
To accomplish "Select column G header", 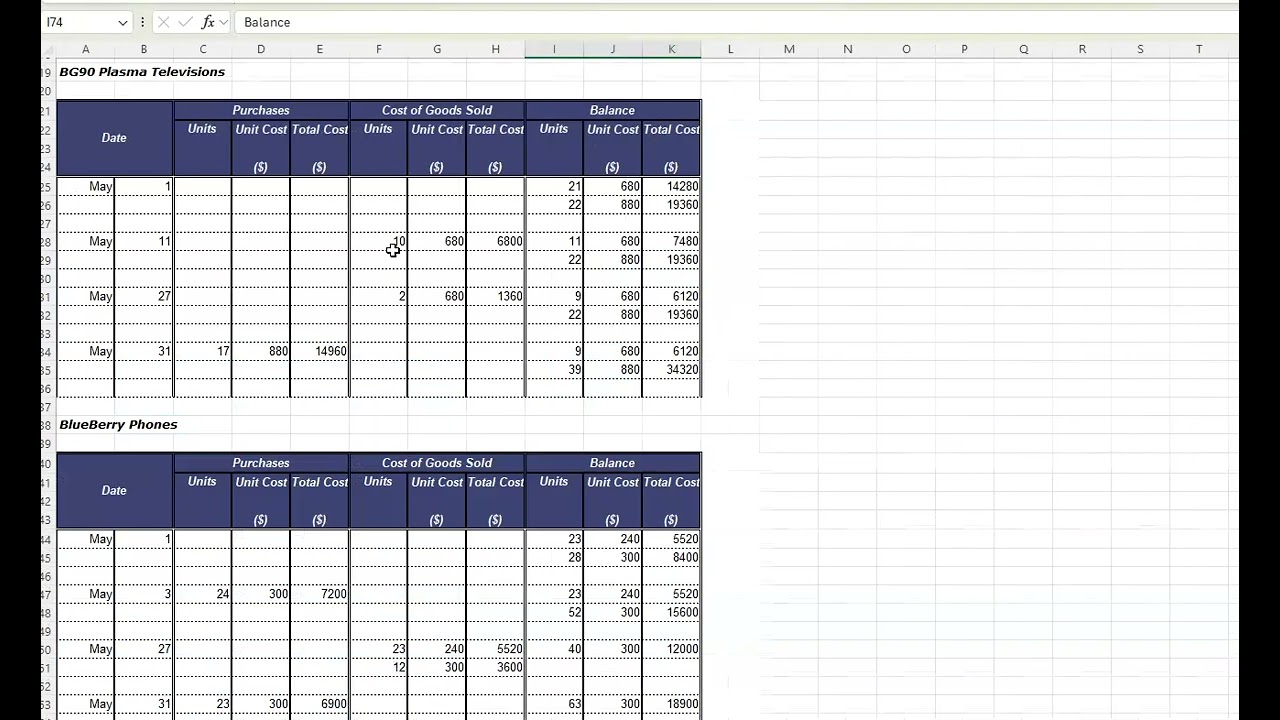I will coord(437,49).
